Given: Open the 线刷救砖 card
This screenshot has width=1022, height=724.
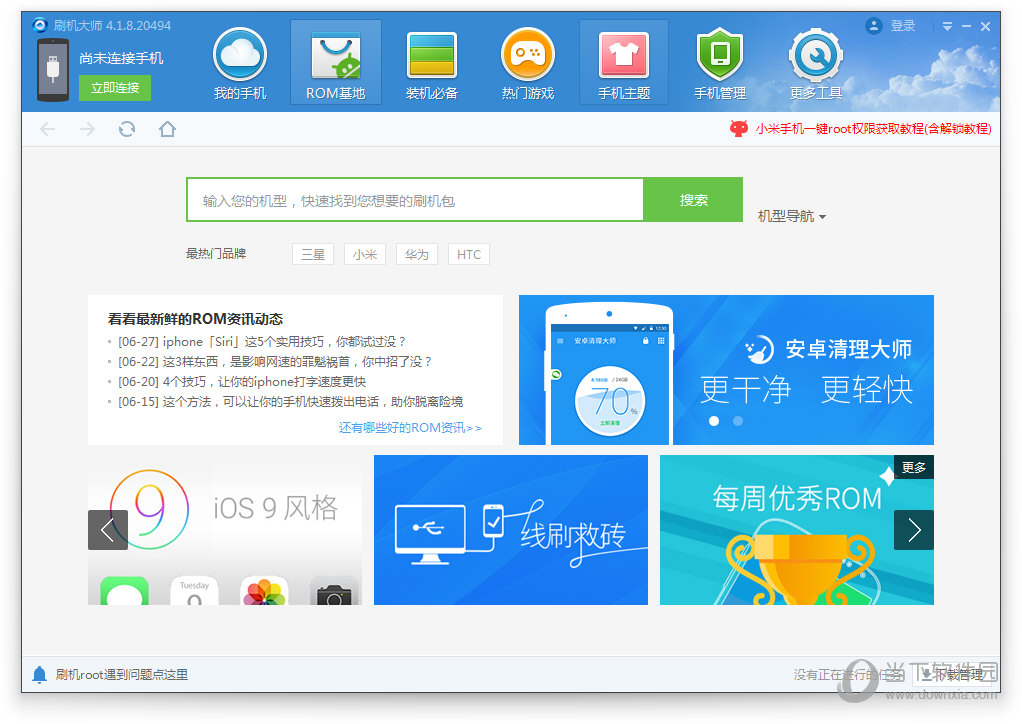Looking at the screenshot, I should [511, 530].
